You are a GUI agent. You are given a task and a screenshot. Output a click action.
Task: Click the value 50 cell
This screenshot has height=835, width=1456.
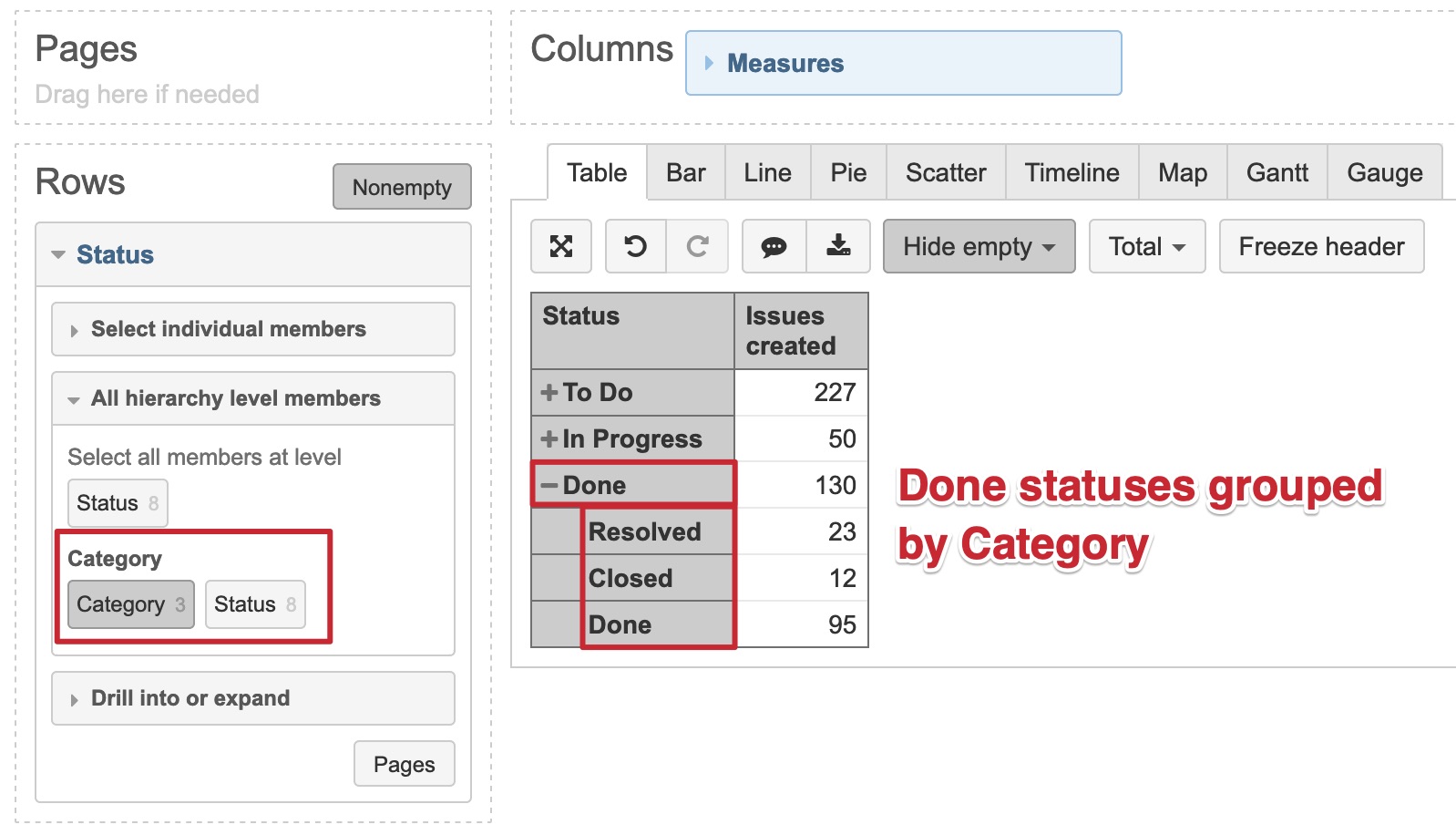coord(802,438)
